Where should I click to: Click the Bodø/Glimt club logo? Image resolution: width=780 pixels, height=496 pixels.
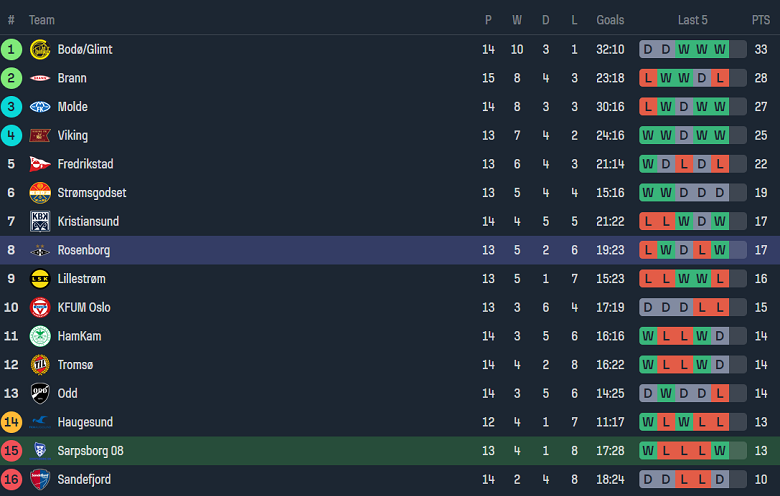click(x=40, y=49)
